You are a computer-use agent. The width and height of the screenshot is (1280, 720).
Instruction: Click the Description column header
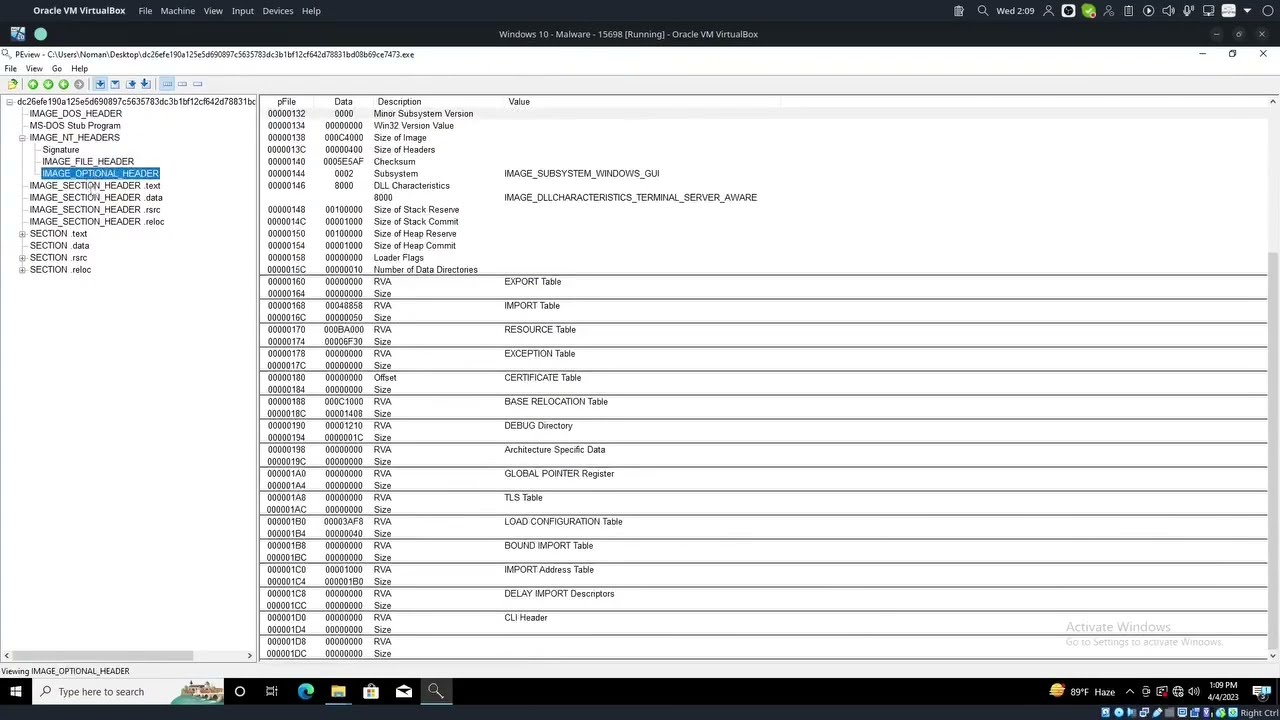[399, 102]
